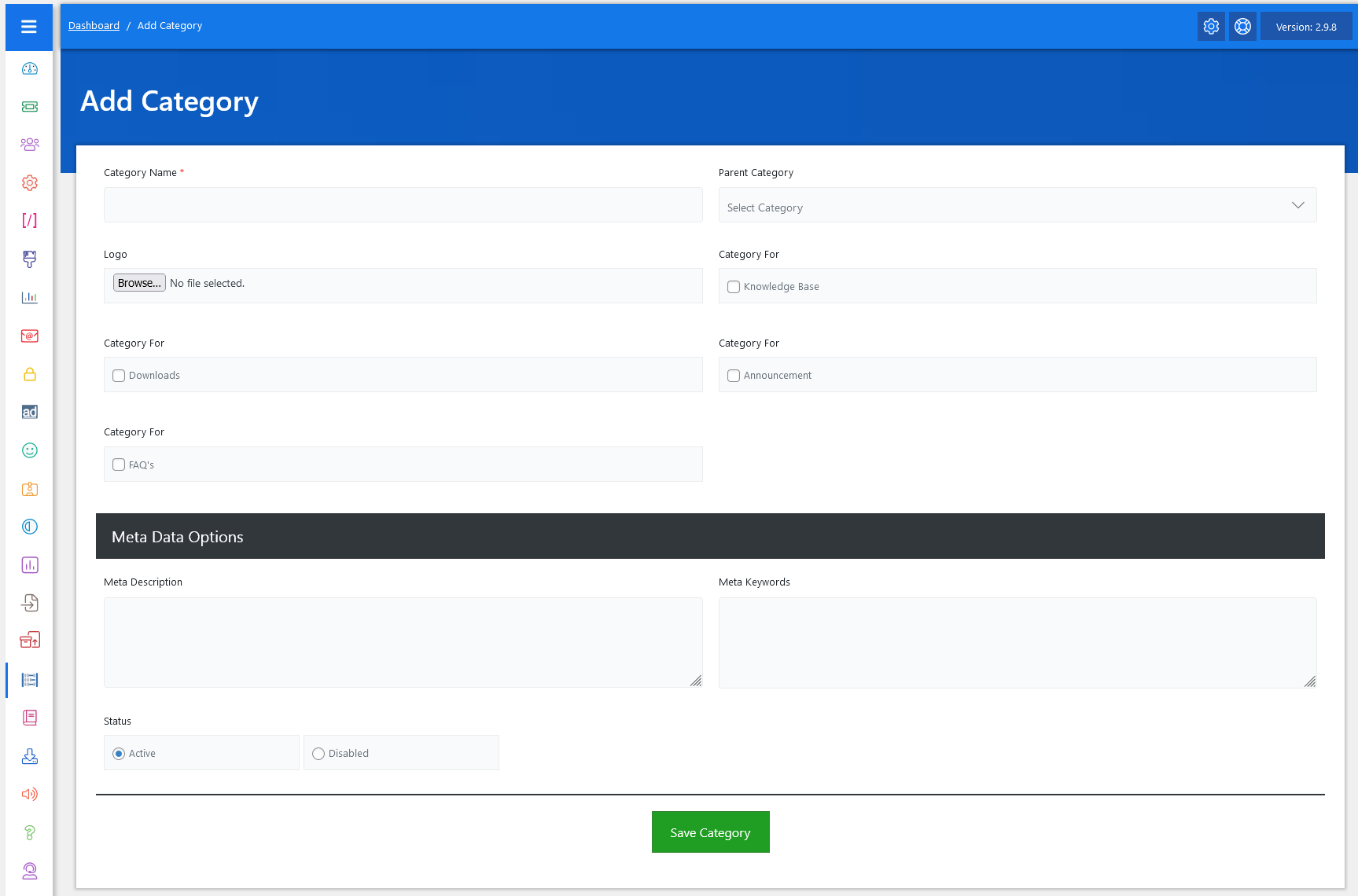Tick the Downloads checkbox
1358x896 pixels.
[119, 376]
